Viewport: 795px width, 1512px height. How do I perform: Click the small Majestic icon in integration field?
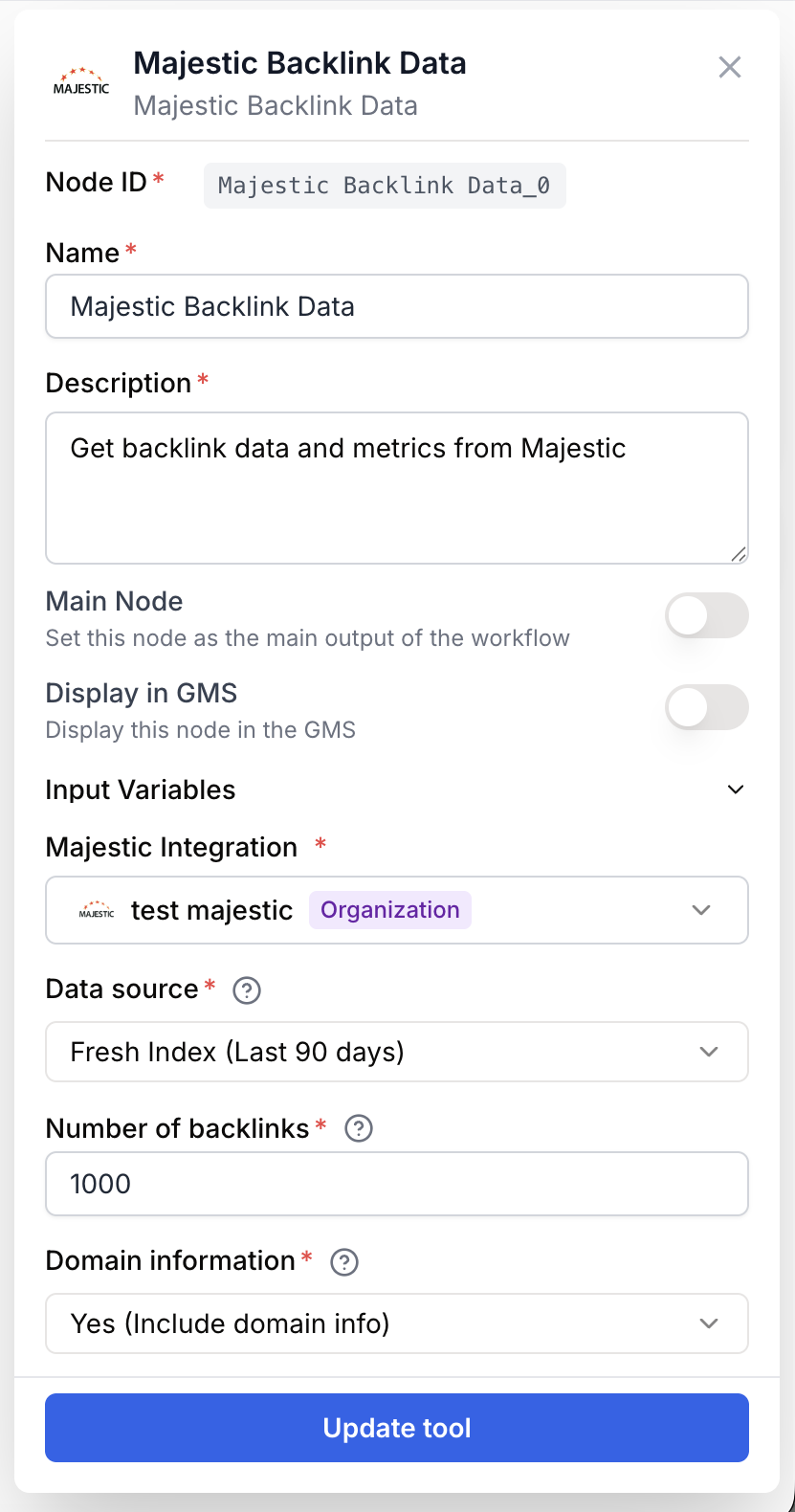(x=97, y=910)
